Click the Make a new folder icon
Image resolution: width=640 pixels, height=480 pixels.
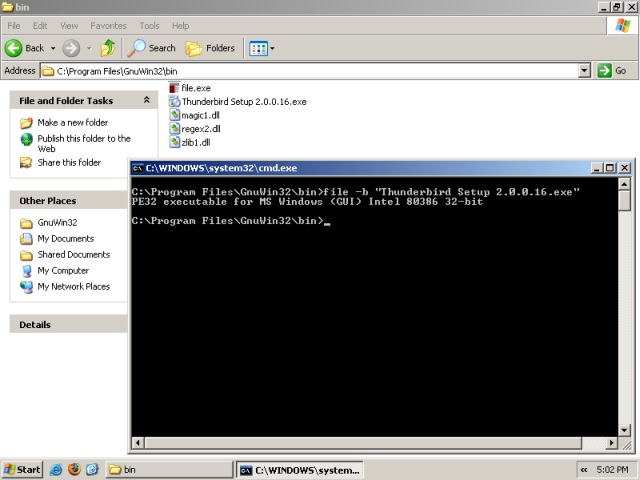pyautogui.click(x=26, y=122)
